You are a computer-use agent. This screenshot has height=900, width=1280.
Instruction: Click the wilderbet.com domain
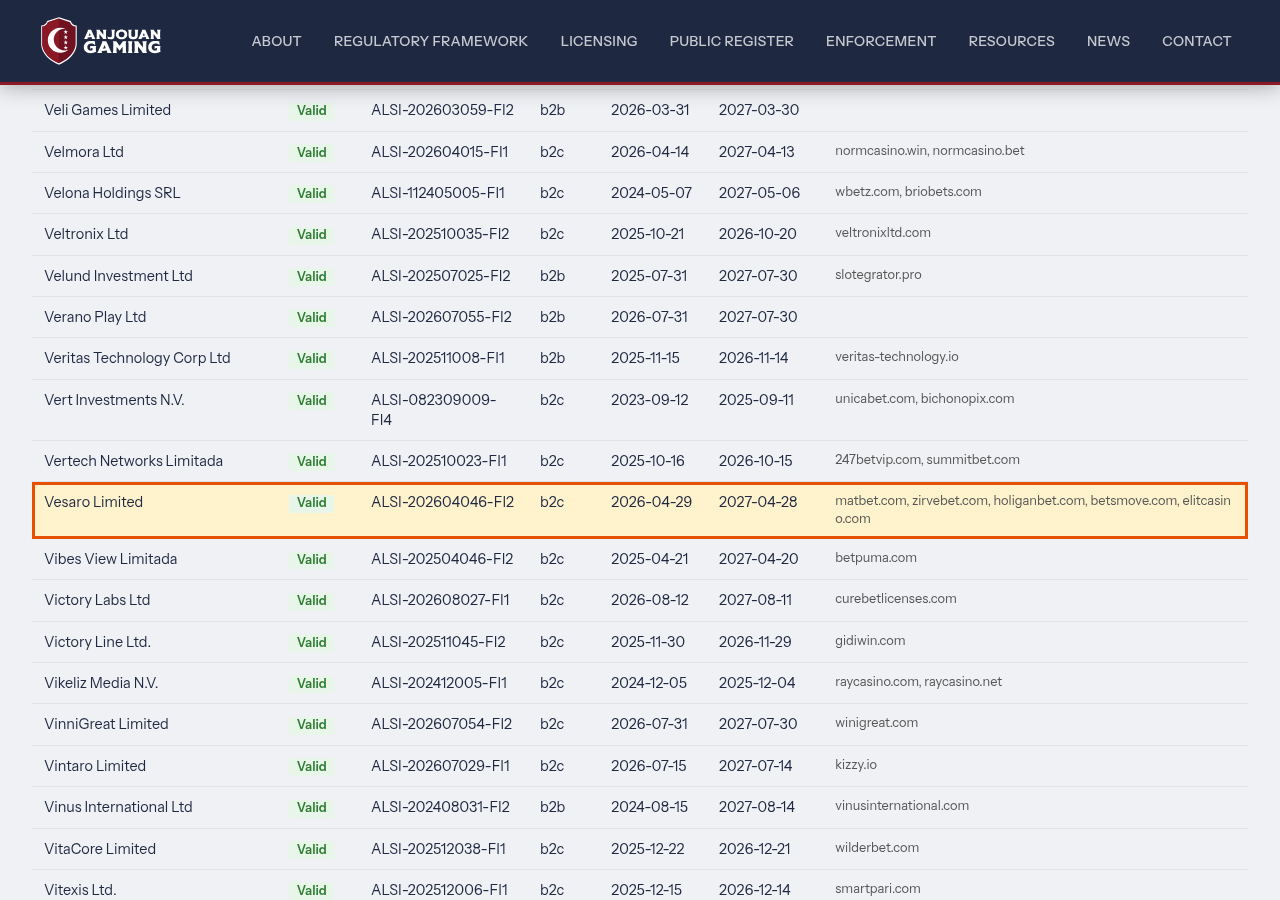point(877,848)
